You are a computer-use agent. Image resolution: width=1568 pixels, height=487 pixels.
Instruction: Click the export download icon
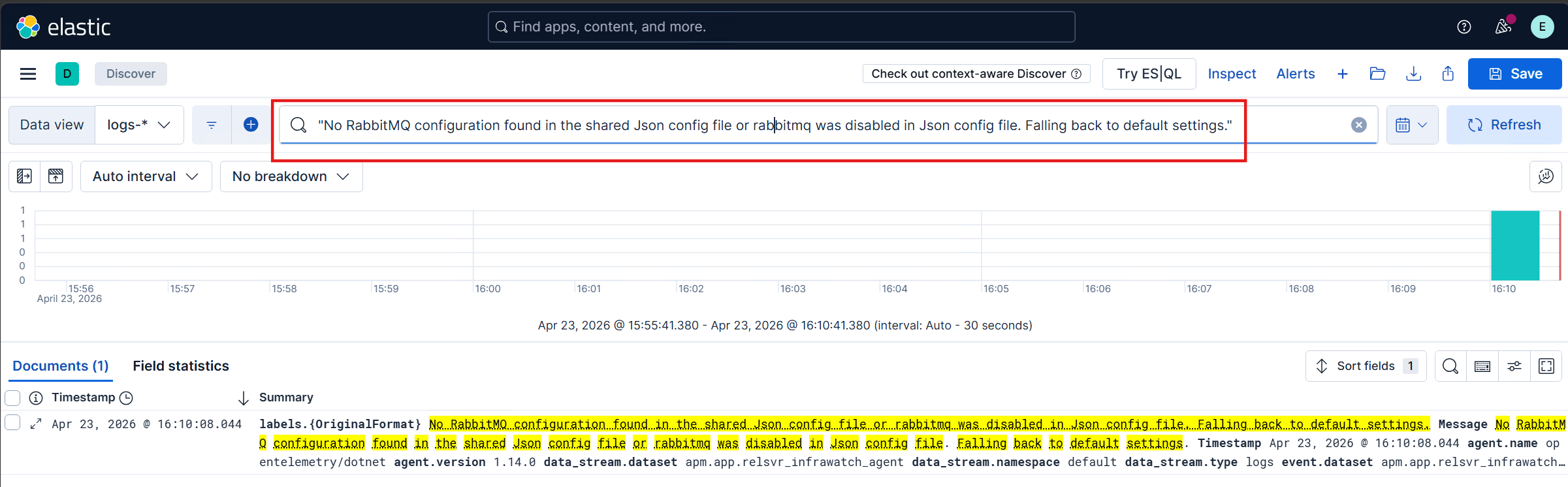pos(1413,74)
